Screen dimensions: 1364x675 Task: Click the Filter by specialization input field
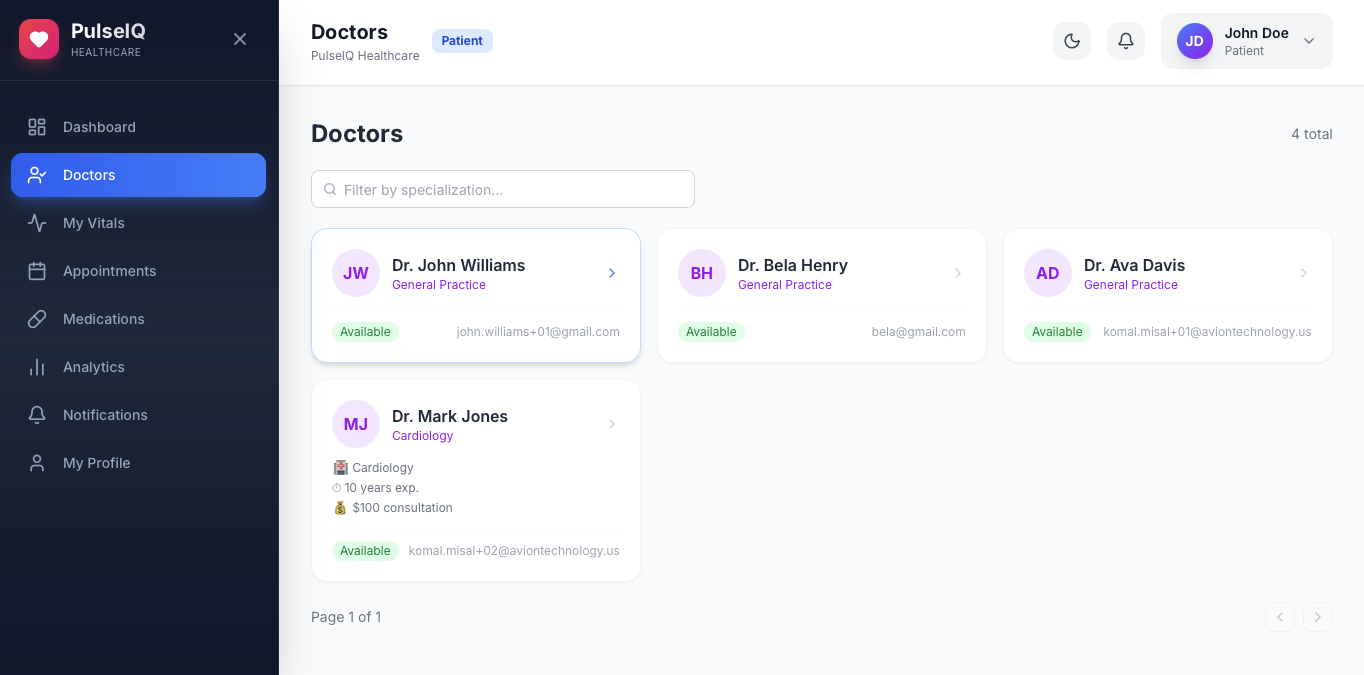click(x=503, y=189)
